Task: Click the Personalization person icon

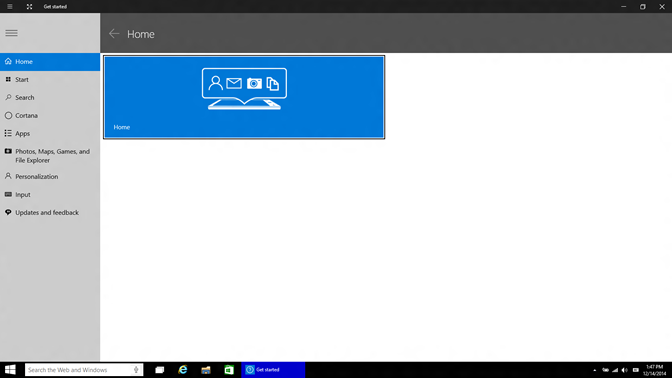Action: click(8, 176)
